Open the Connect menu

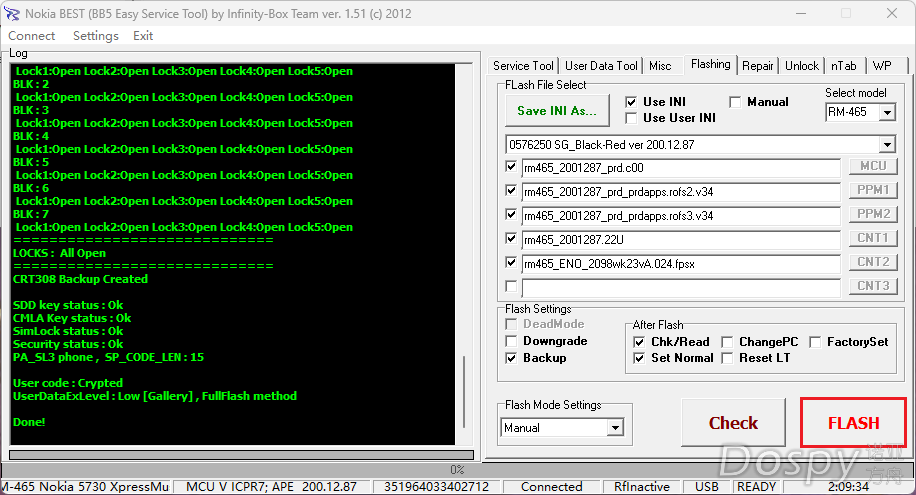32,36
